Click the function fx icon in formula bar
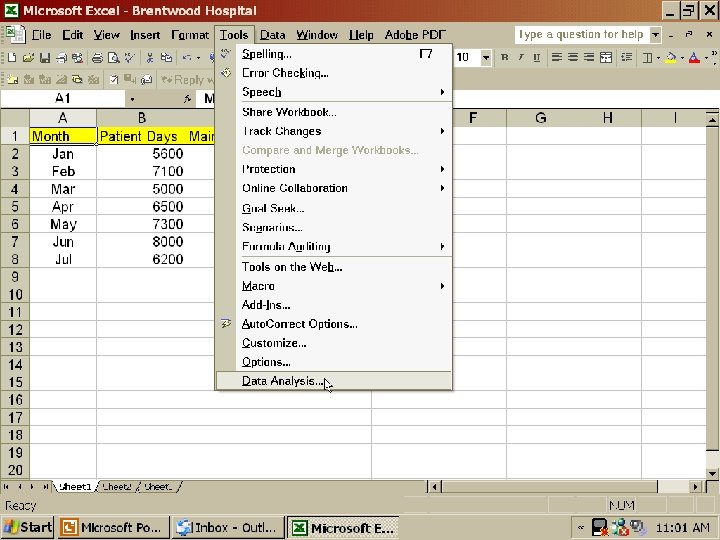Image resolution: width=720 pixels, height=540 pixels. 187,98
